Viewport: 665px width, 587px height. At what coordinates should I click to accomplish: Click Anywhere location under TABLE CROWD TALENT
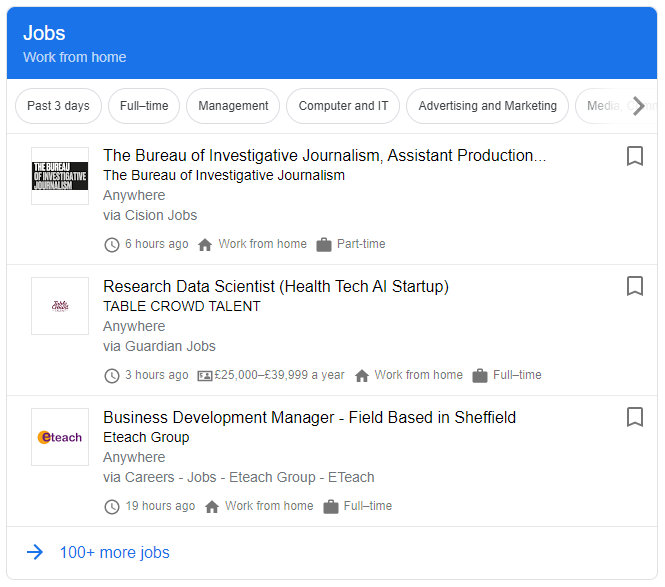(134, 327)
